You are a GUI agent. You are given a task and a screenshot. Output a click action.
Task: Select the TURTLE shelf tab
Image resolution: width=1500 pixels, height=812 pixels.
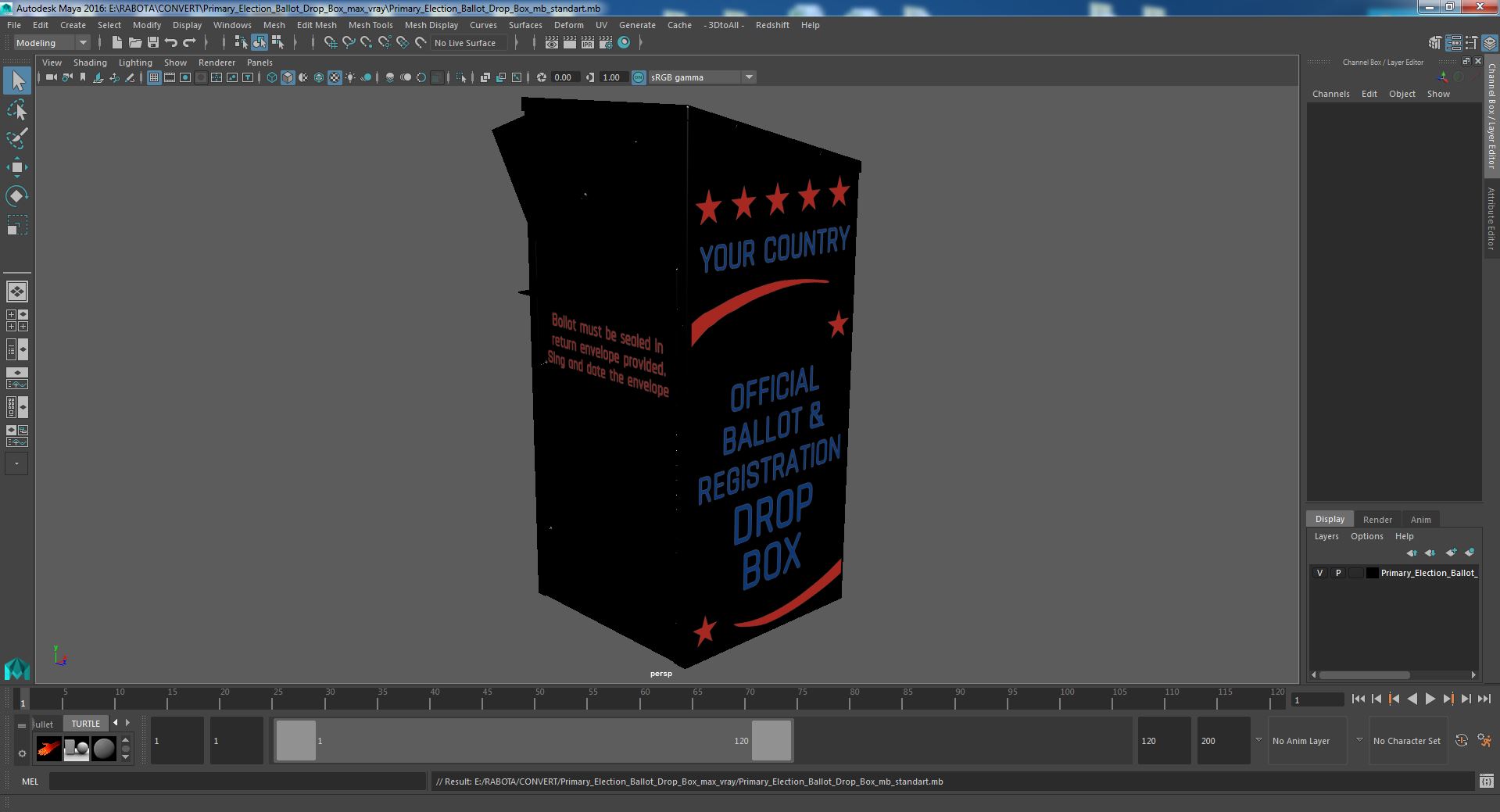pyautogui.click(x=86, y=724)
